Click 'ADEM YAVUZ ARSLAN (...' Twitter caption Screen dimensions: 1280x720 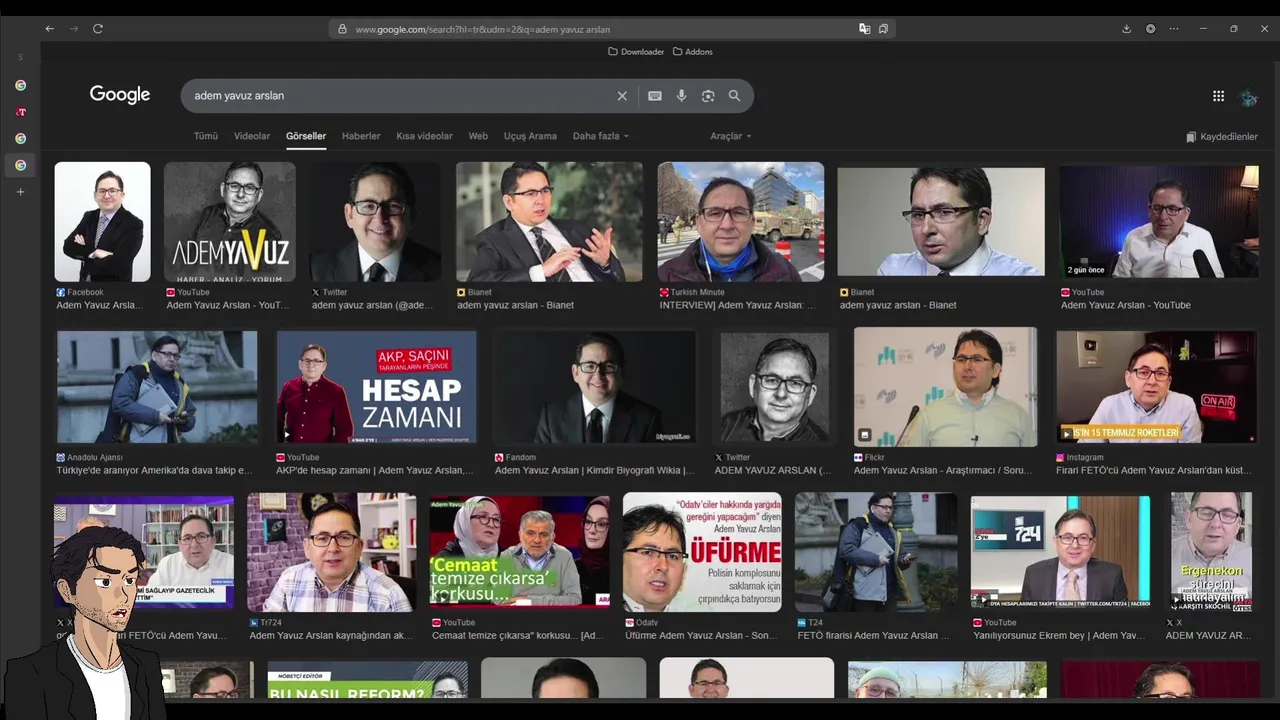pyautogui.click(x=772, y=470)
